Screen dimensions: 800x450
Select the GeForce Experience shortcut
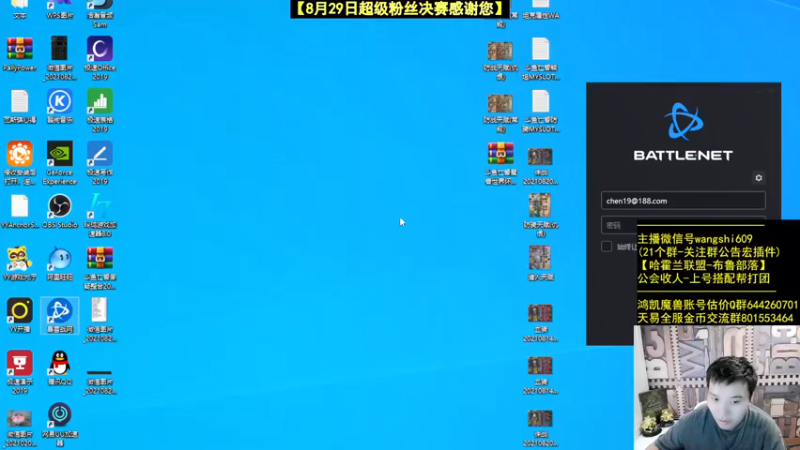(60, 163)
